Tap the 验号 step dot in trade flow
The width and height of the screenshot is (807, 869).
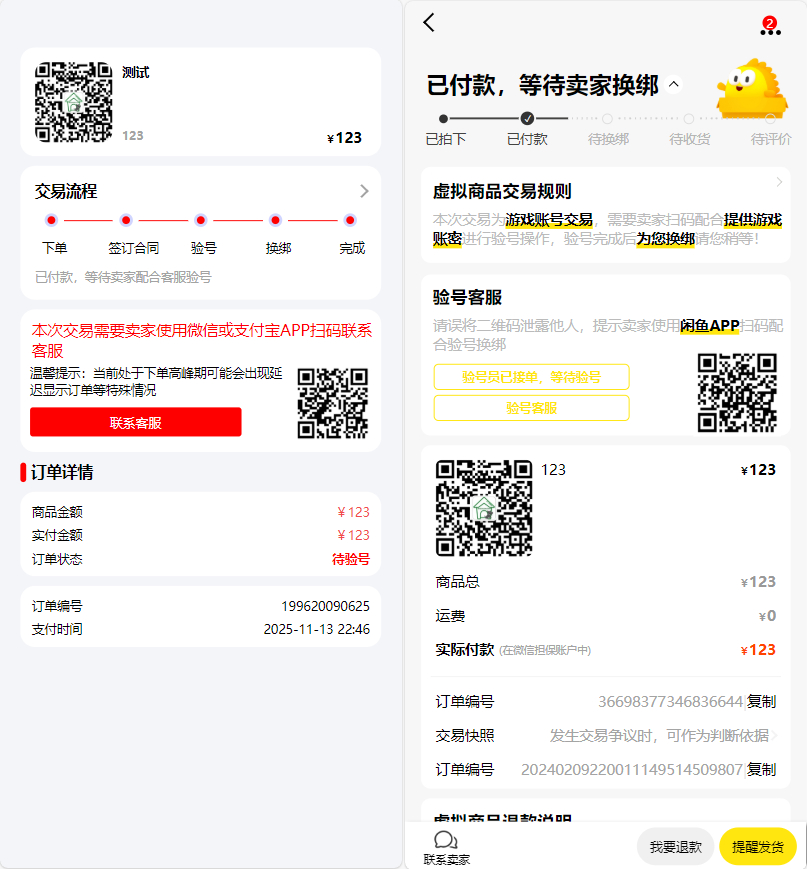(200, 219)
